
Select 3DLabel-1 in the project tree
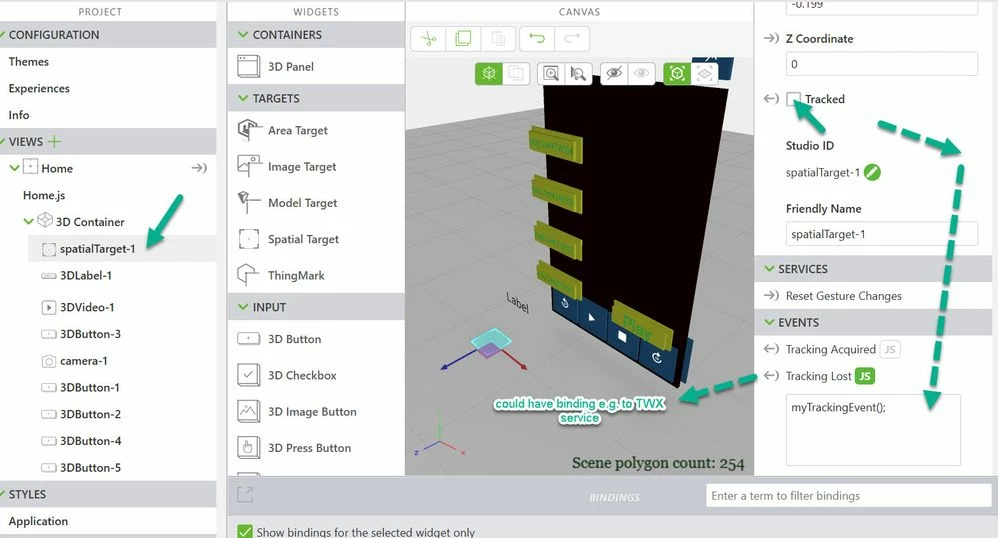click(x=86, y=276)
